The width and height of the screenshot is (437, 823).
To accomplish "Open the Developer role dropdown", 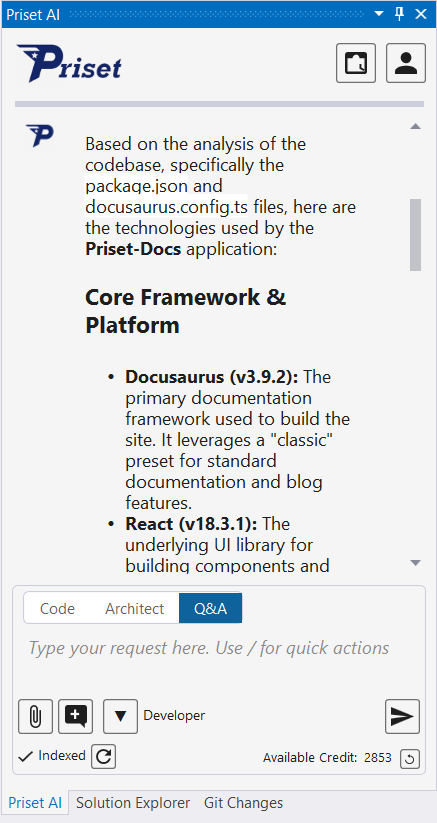I will coord(120,716).
